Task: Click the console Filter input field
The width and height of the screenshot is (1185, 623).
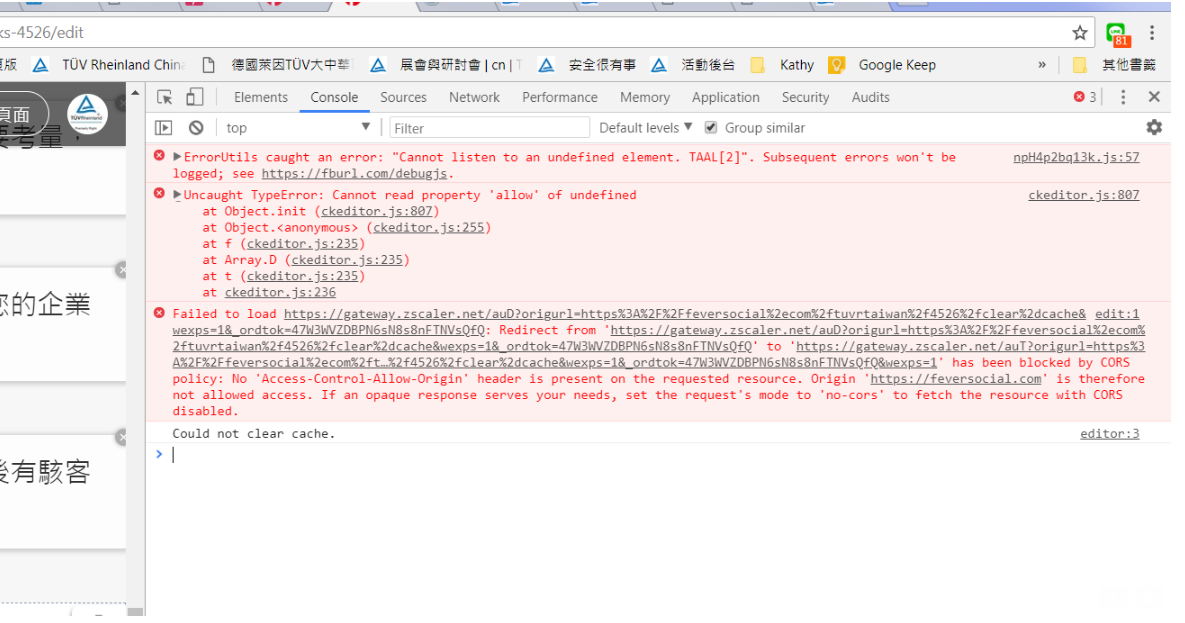Action: [x=488, y=128]
